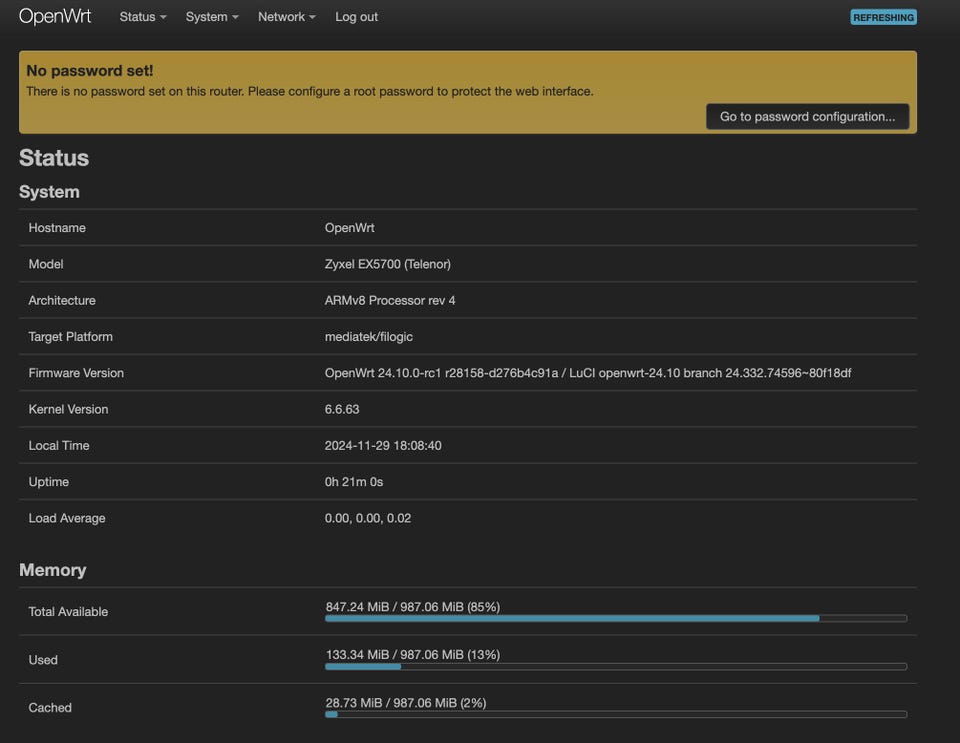Click kernel version 6.6.63
960x743 pixels.
342,409
